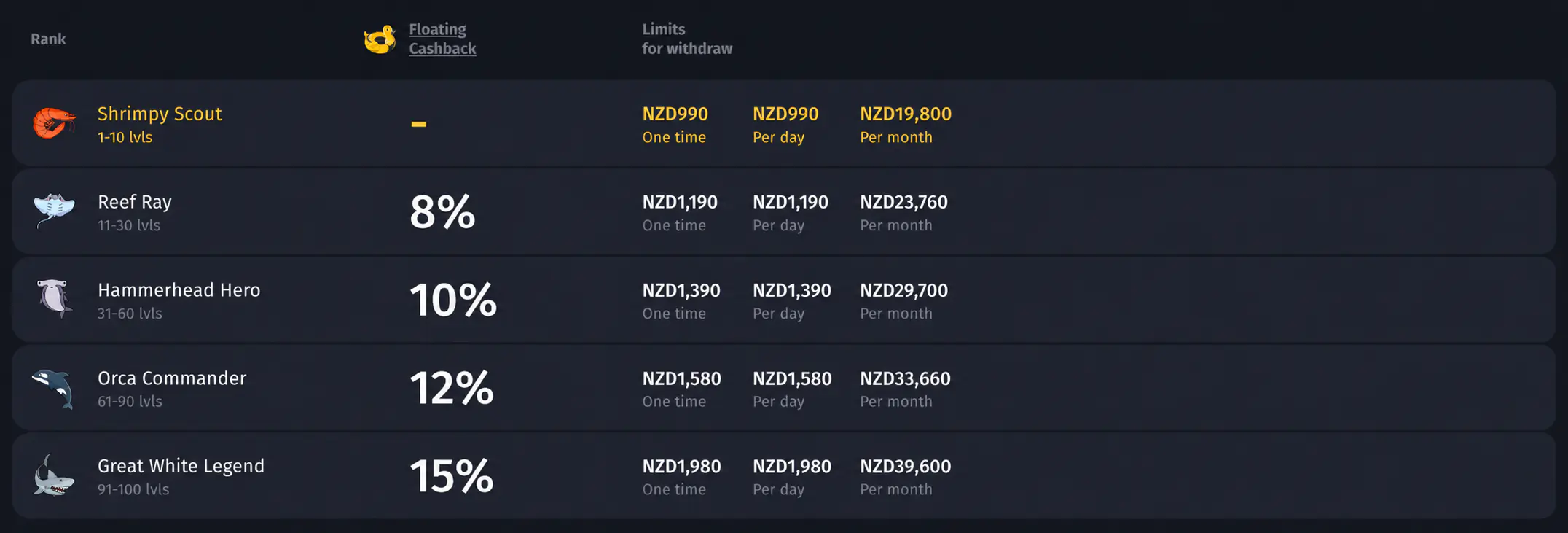The height and width of the screenshot is (533, 1568).
Task: Click the rubber duck float icon
Action: click(x=380, y=39)
